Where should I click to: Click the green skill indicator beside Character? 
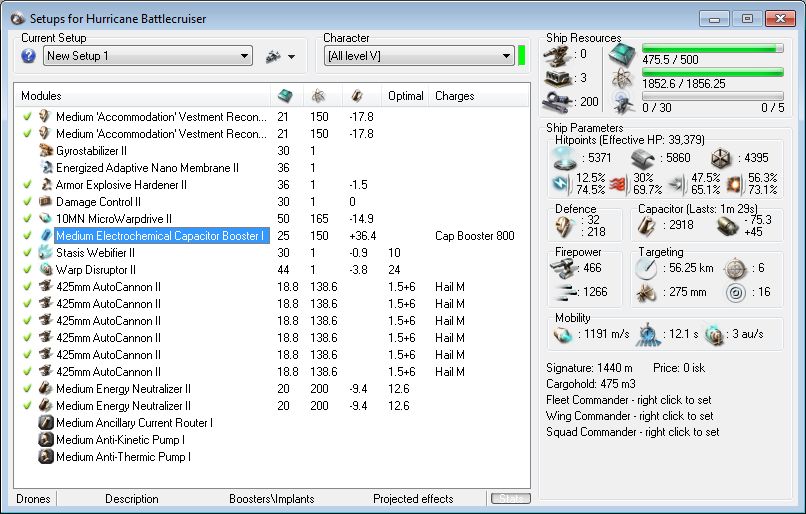click(521, 56)
